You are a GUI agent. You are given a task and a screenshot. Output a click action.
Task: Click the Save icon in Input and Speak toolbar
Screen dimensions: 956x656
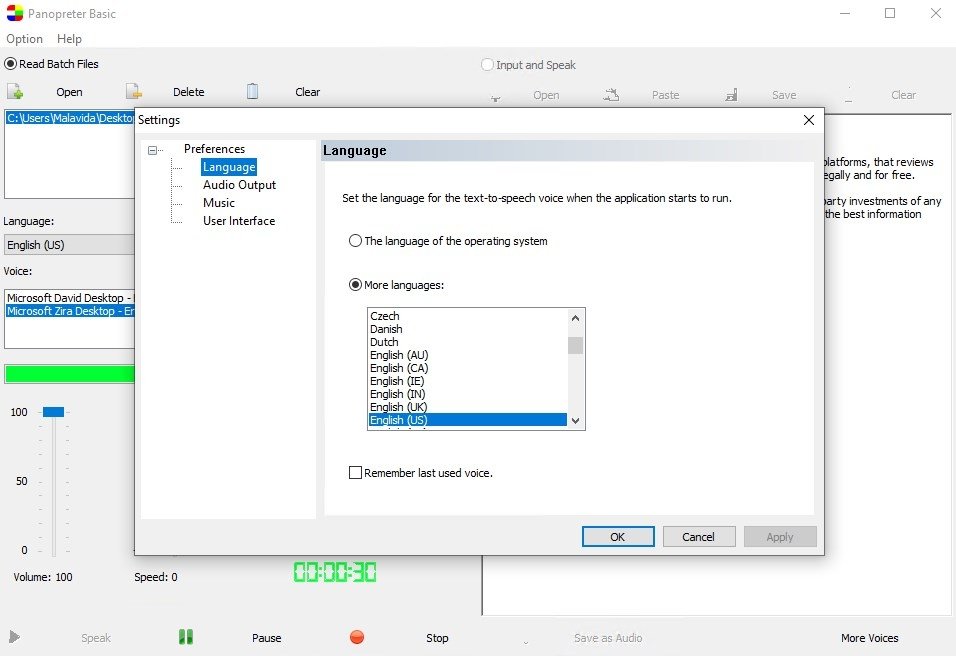[x=732, y=94]
